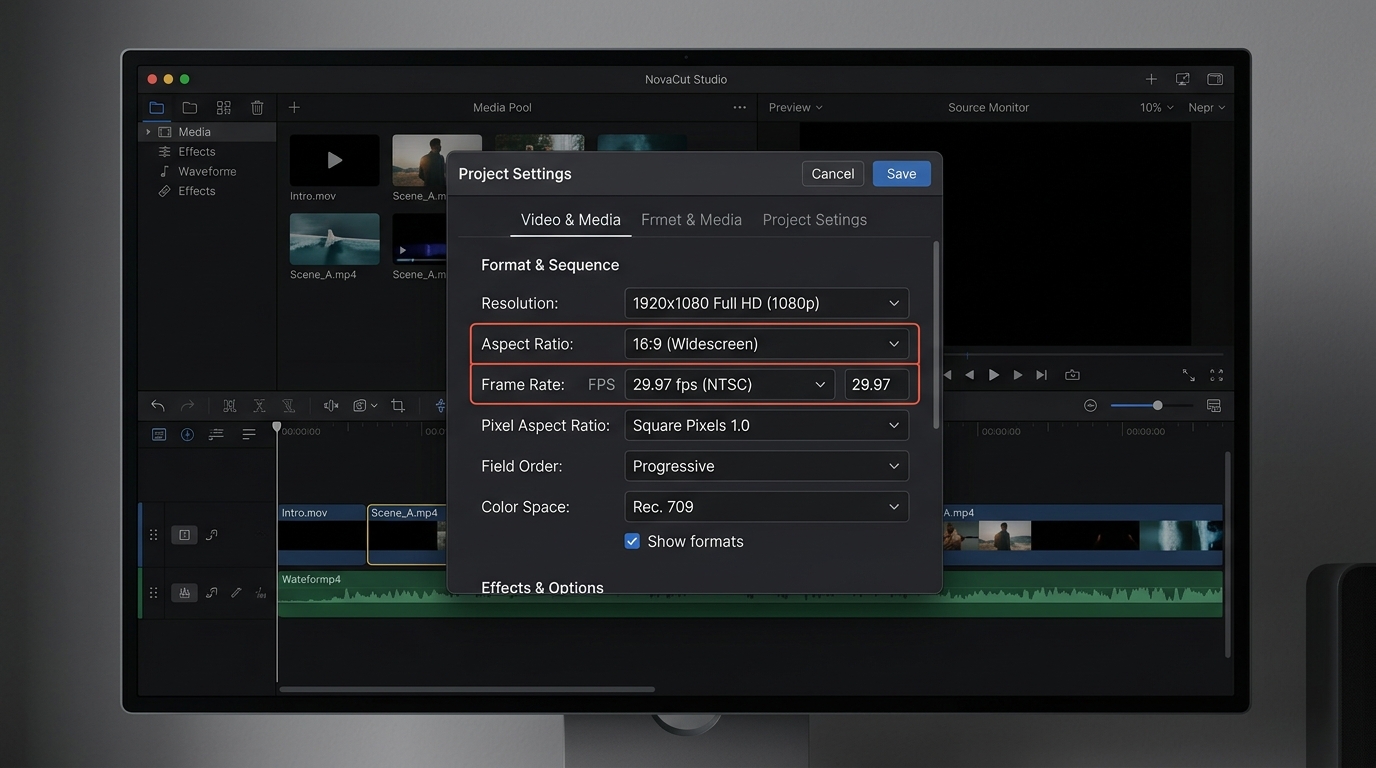
Task: Skip to end in preview transport
Action: 1042,375
